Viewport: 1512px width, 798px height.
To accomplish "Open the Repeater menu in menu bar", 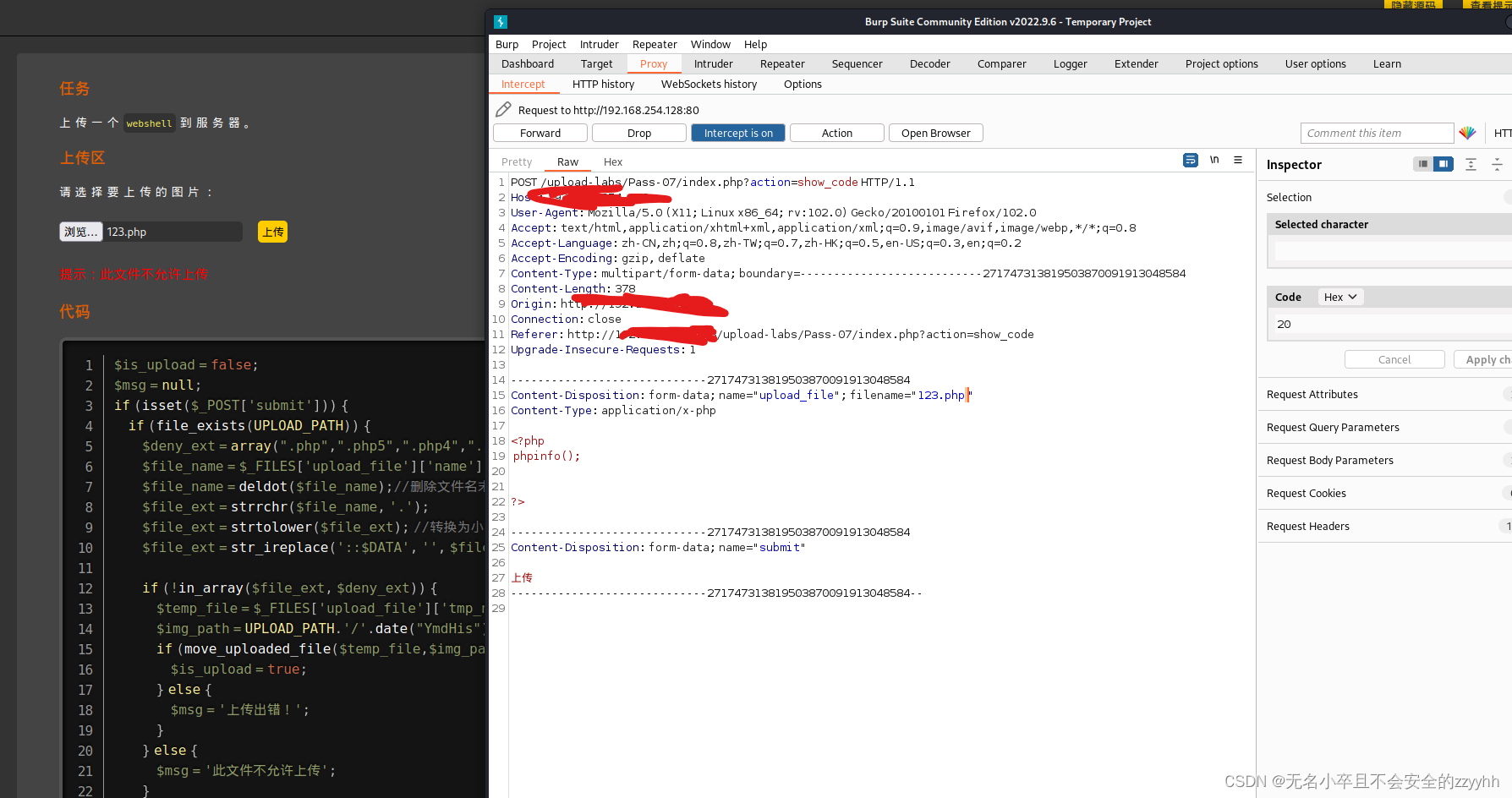I will (x=655, y=44).
